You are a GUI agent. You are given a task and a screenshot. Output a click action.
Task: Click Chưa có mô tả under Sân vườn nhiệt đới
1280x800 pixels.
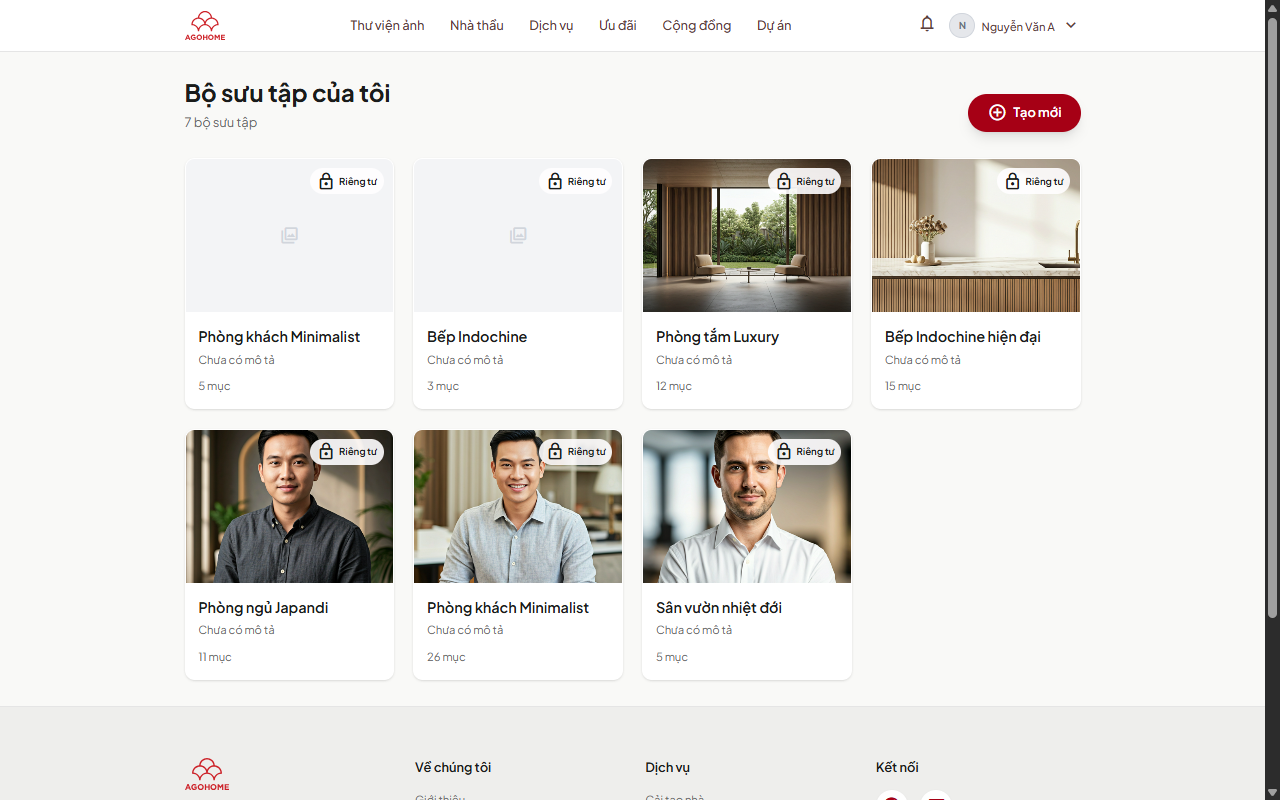click(x=694, y=630)
